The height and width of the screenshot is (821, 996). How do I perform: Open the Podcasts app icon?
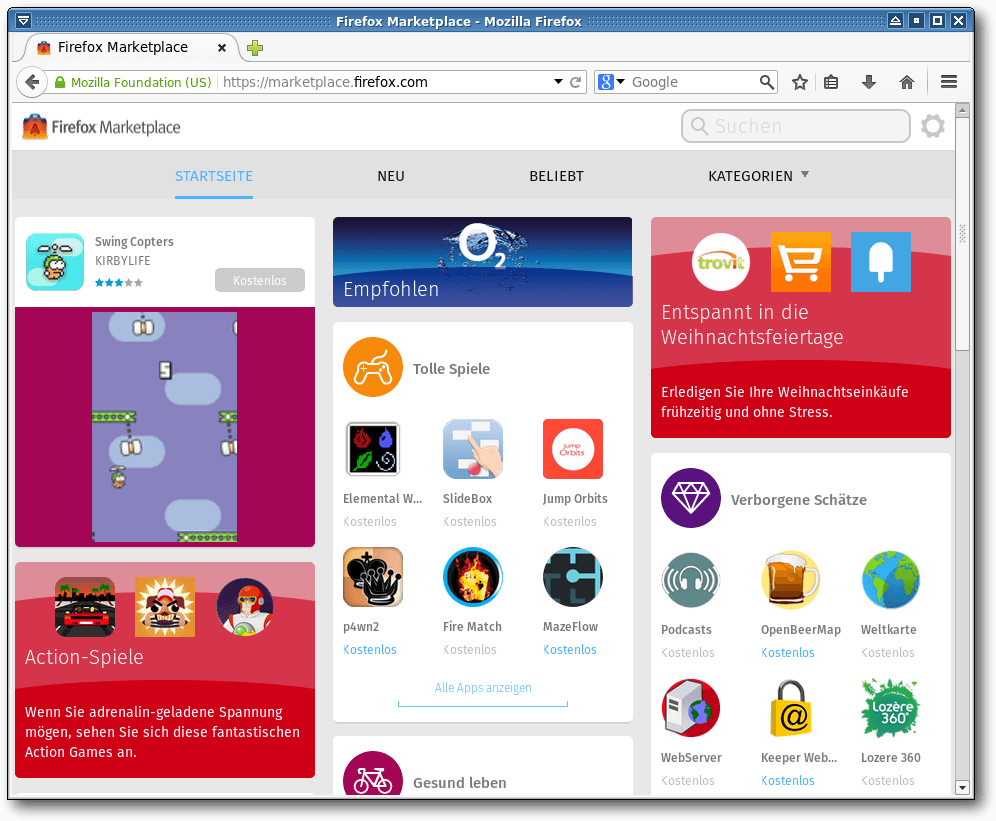(690, 580)
